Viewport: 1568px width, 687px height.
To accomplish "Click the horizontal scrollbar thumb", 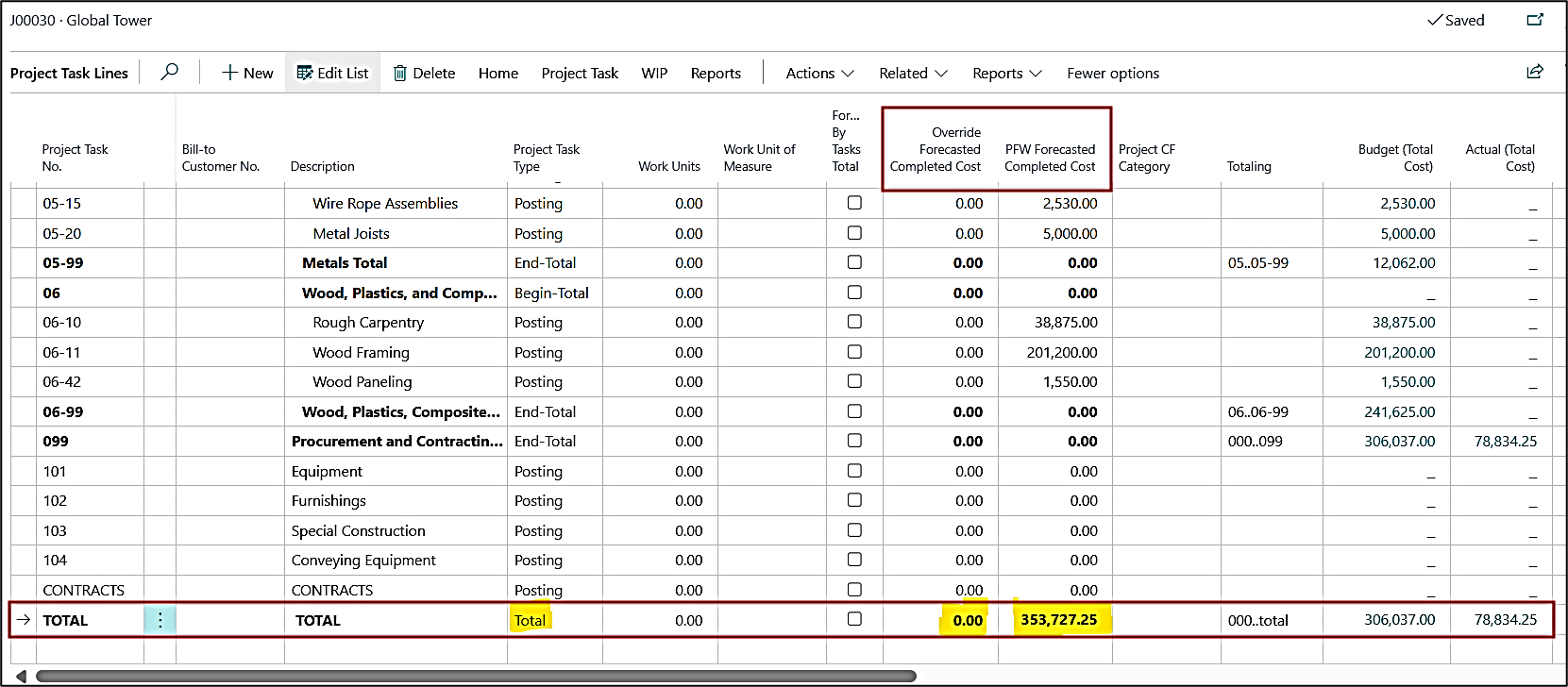I will point(476,676).
